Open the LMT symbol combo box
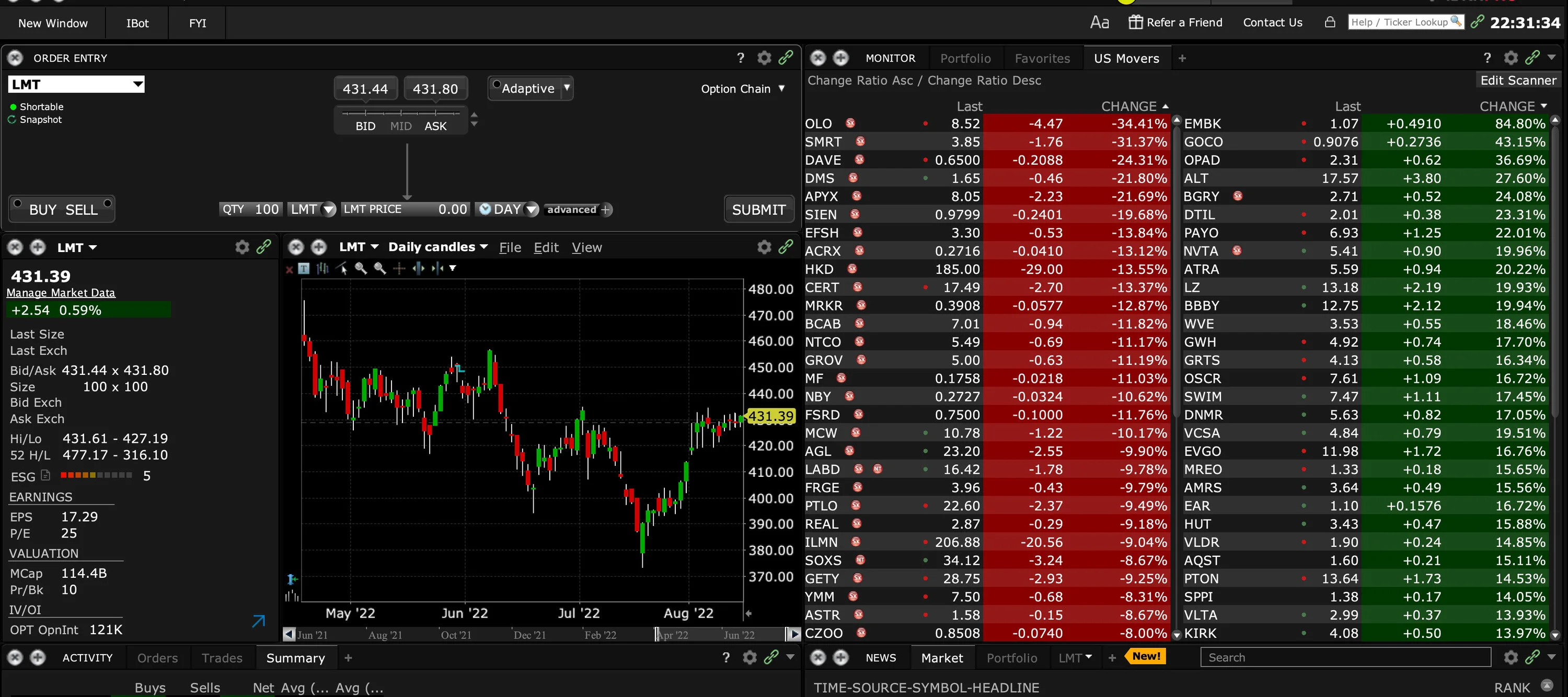Screen dimensions: 1568x697 (x=76, y=84)
